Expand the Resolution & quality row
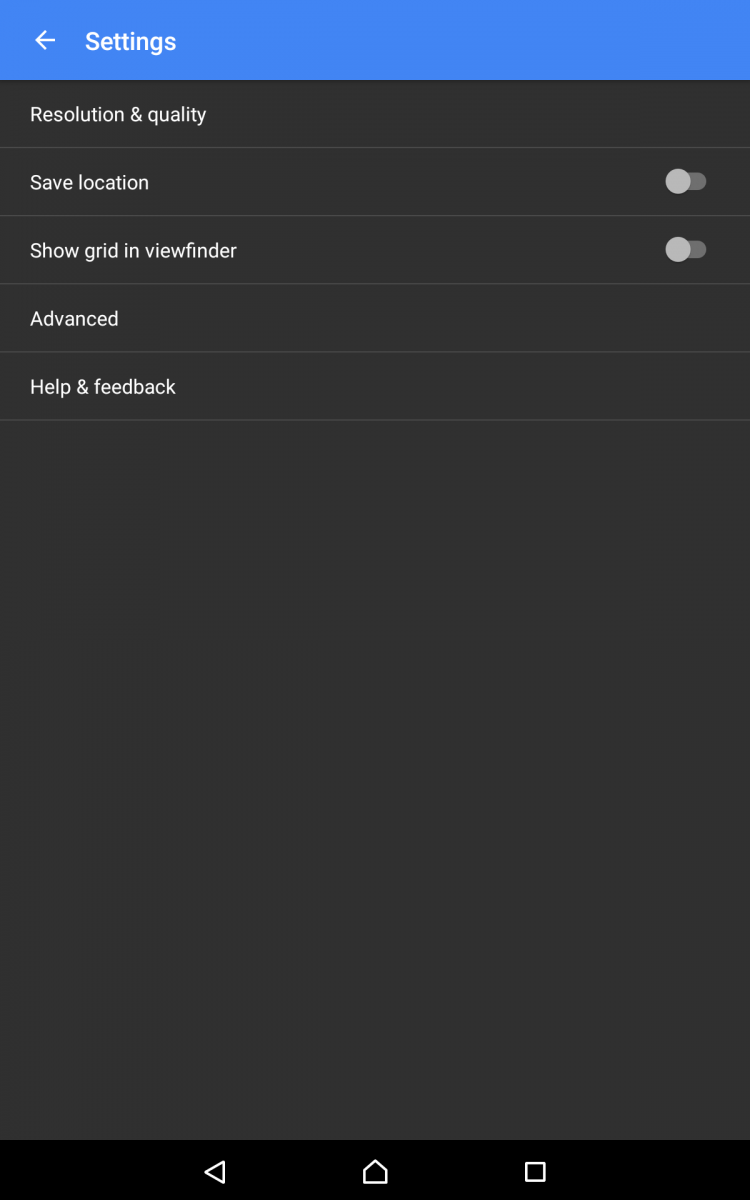The image size is (750, 1200). click(x=375, y=114)
